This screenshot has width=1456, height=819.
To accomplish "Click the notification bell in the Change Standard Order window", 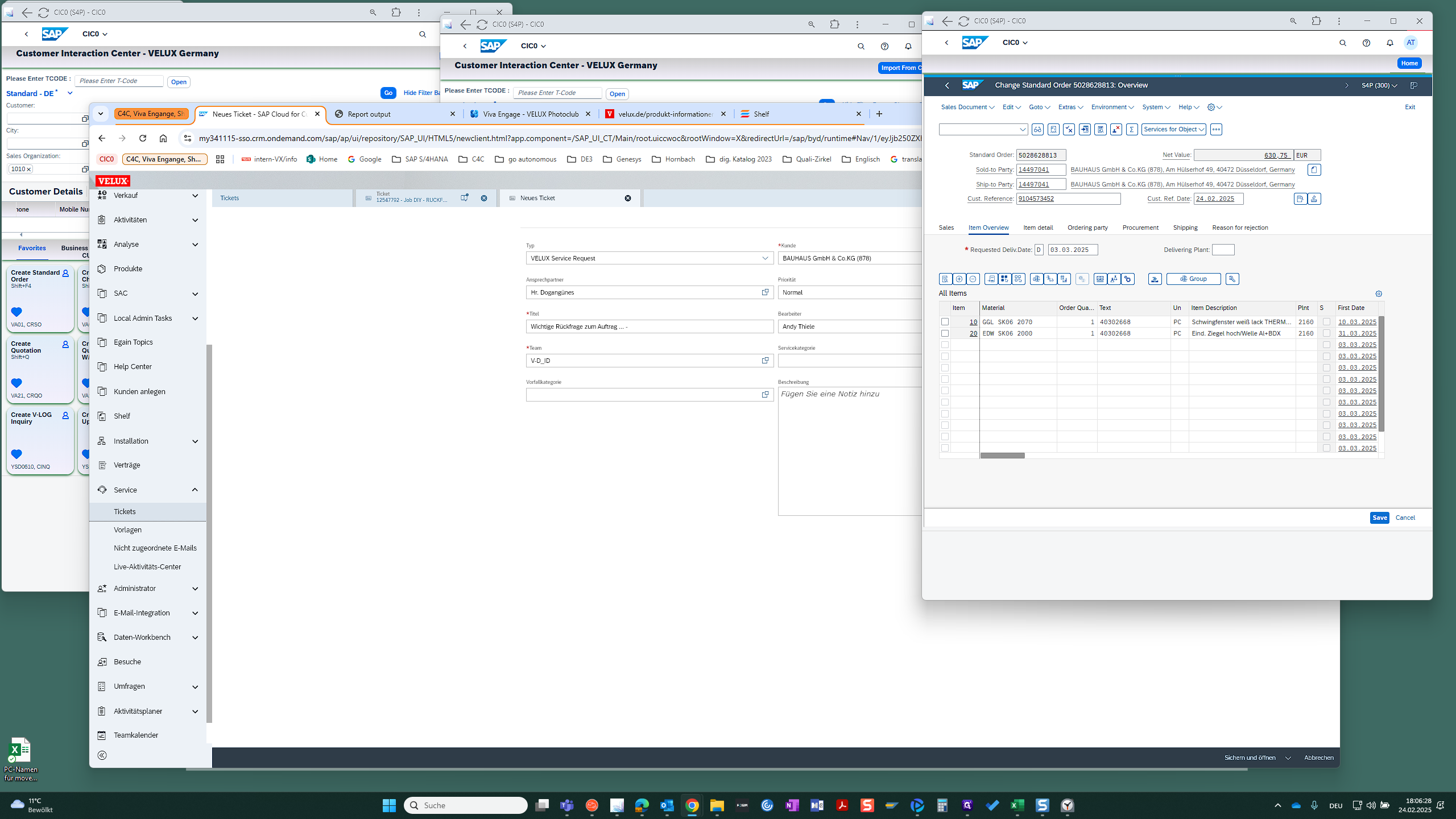I will click(1389, 43).
